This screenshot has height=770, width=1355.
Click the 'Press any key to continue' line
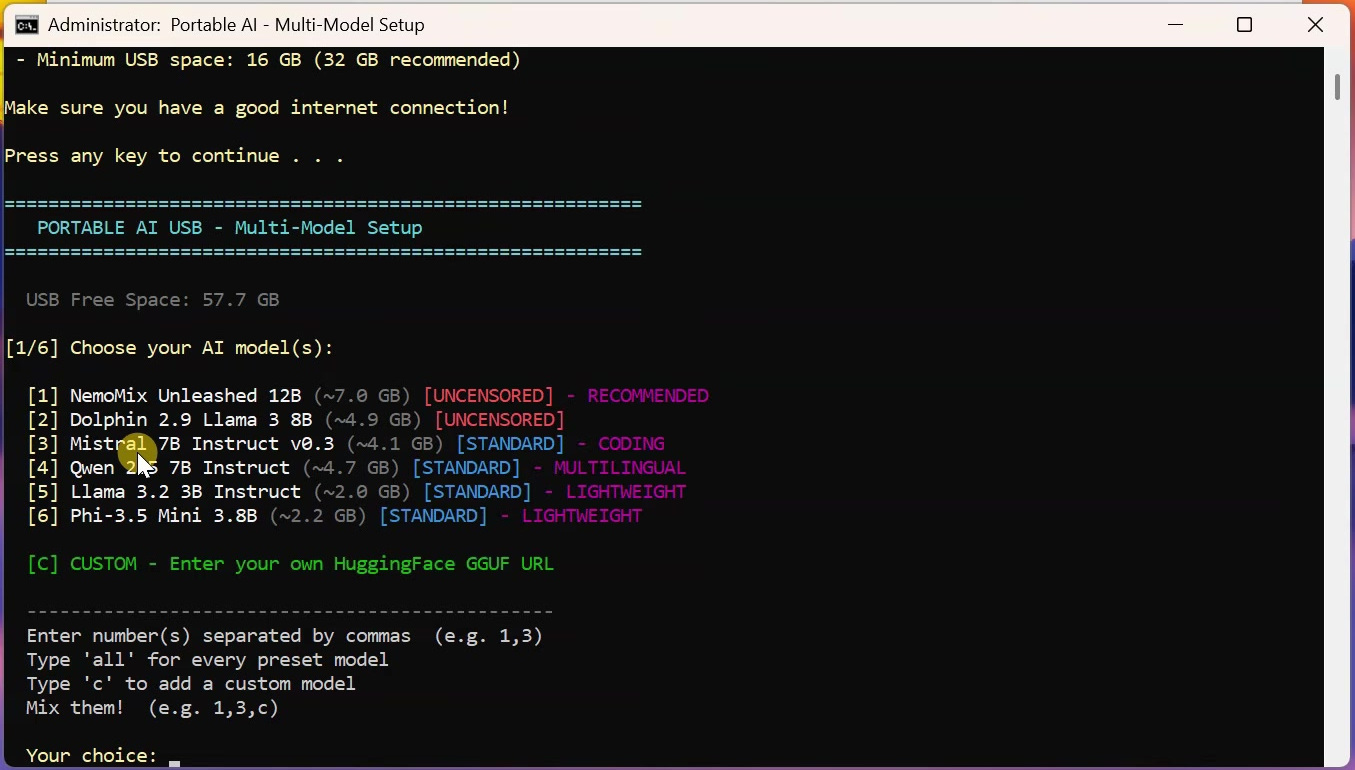tap(174, 156)
